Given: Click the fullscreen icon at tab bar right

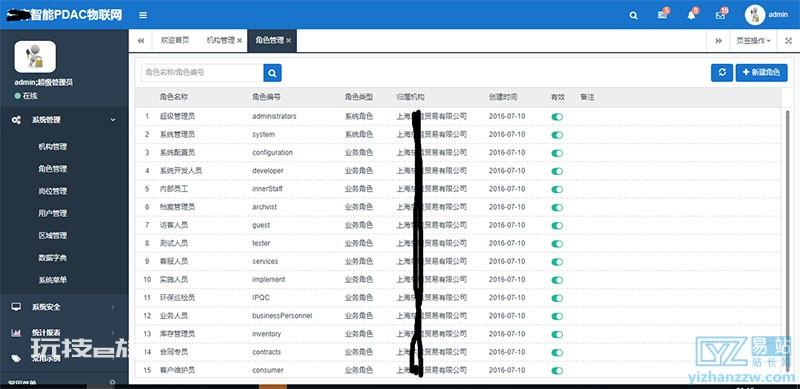Looking at the screenshot, I should pos(788,41).
